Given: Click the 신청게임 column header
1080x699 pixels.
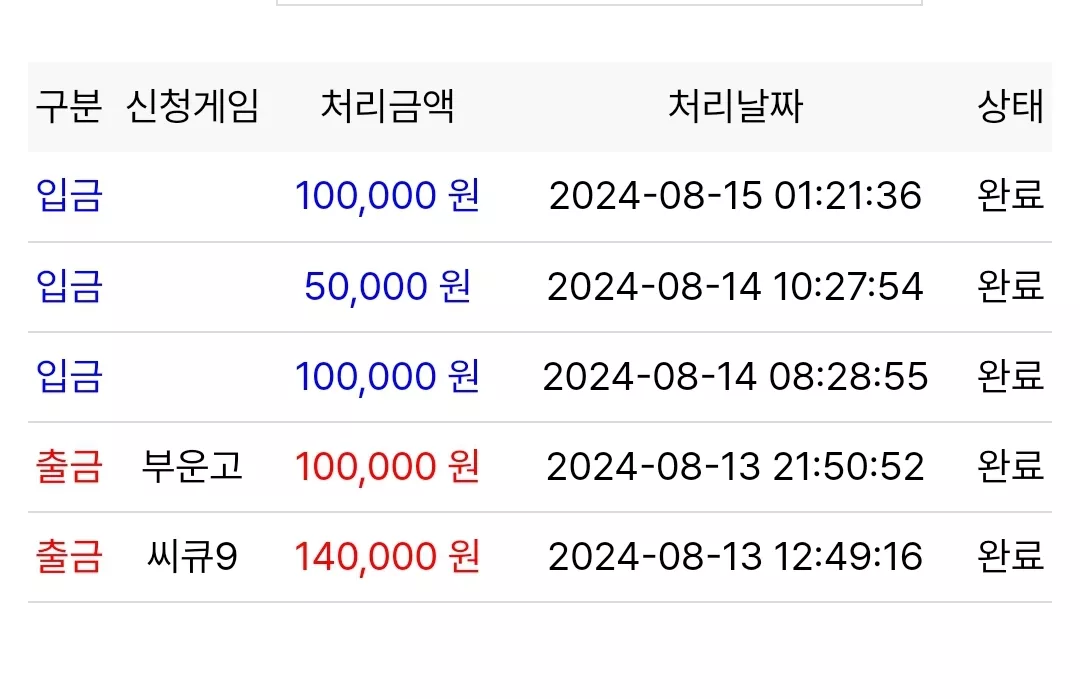Looking at the screenshot, I should 192,107.
